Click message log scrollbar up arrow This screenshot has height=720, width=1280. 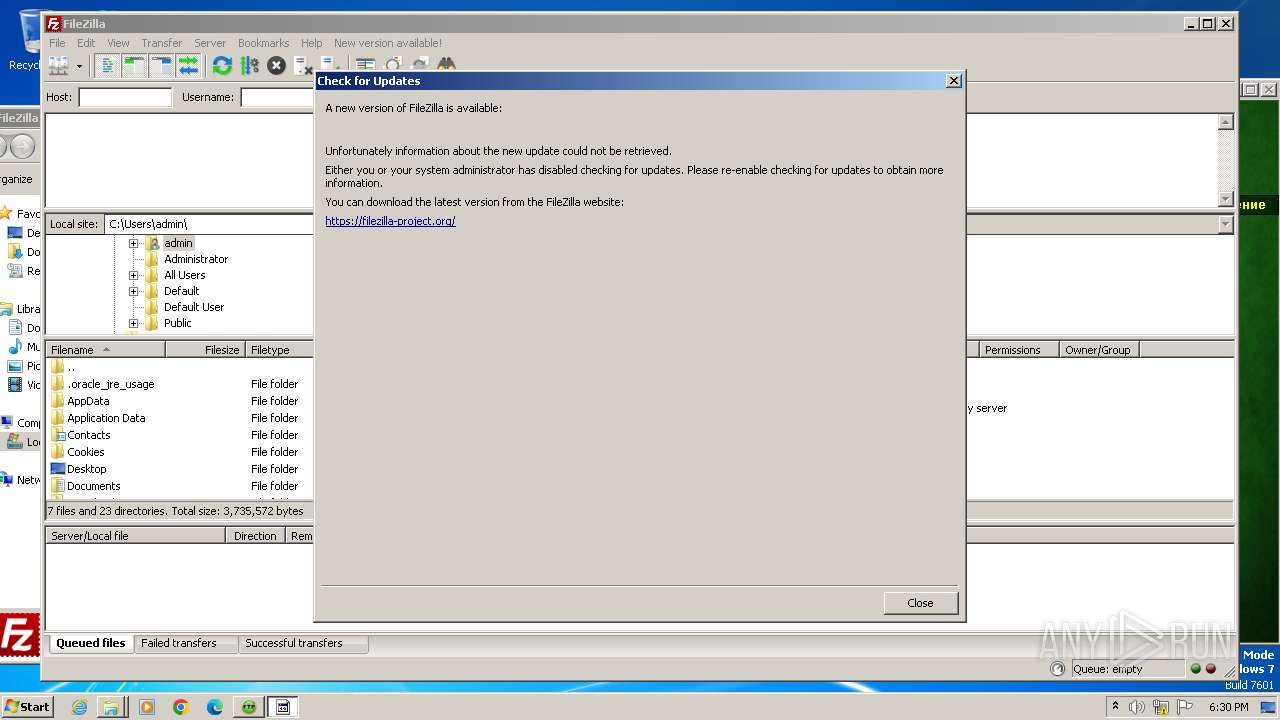1225,122
